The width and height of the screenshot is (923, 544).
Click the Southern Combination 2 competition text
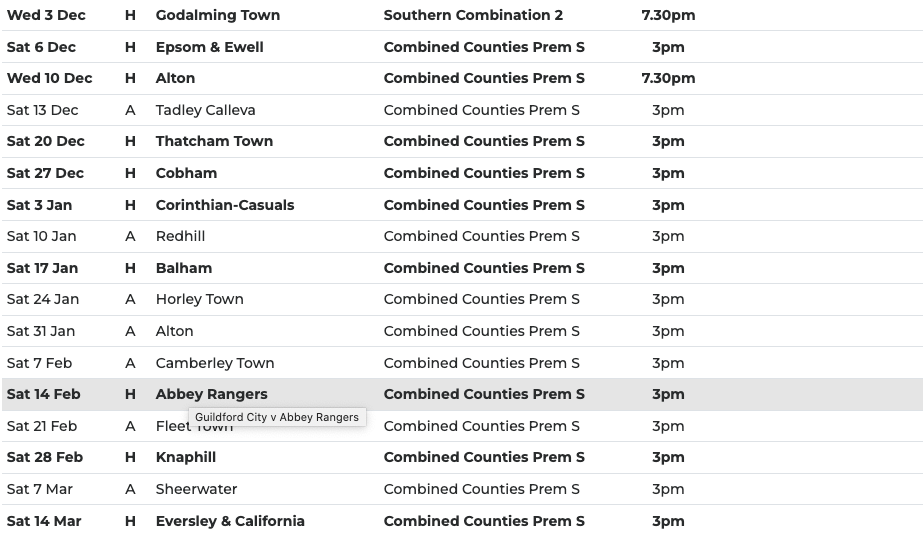tap(473, 15)
